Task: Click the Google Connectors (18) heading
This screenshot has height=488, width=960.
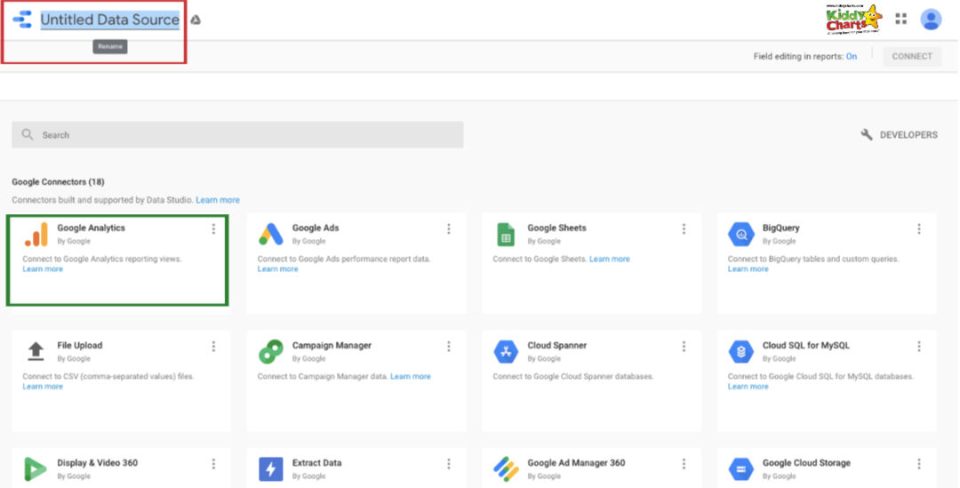Action: point(58,182)
